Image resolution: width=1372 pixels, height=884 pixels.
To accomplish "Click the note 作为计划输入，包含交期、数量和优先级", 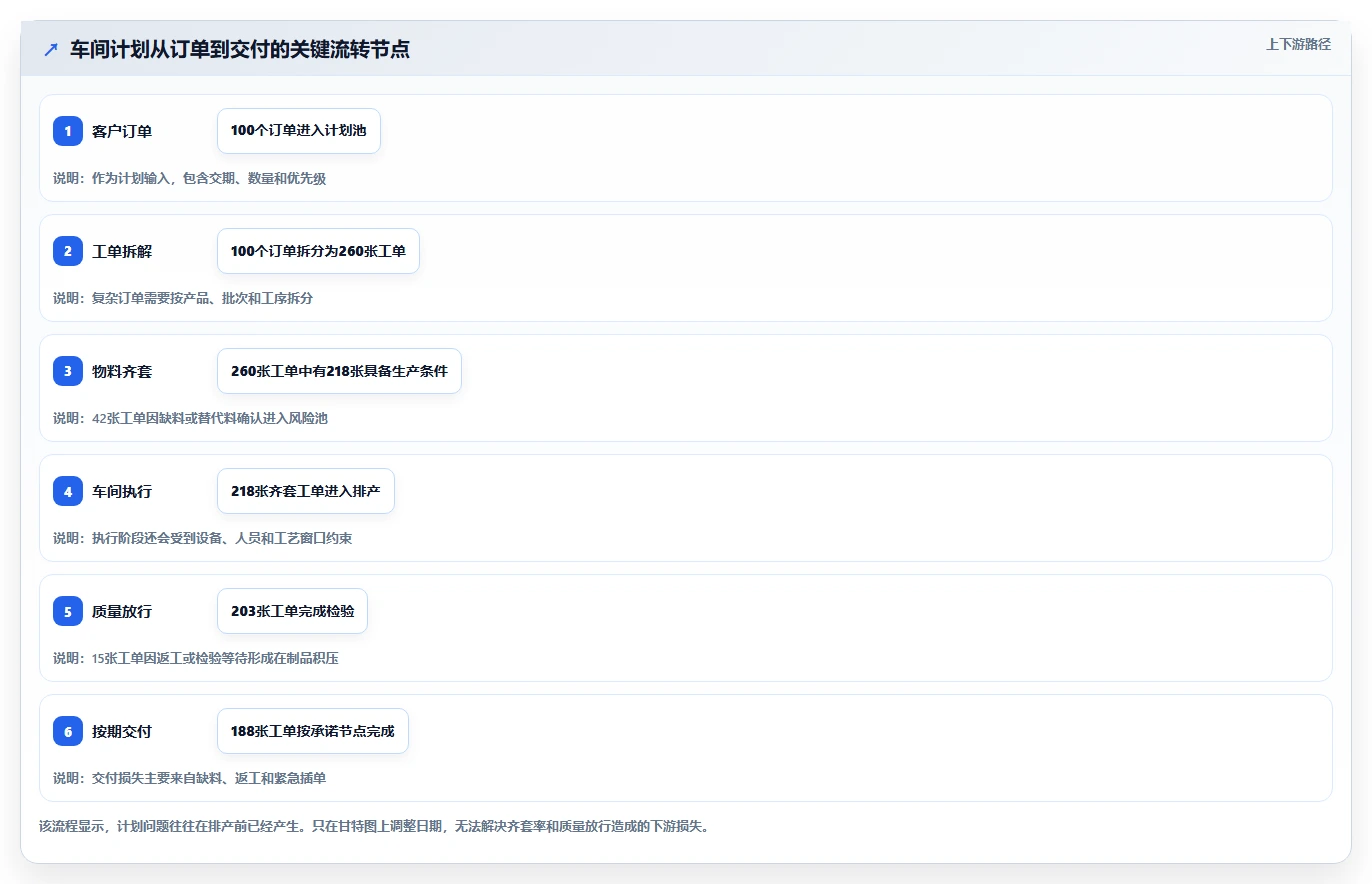I will (190, 178).
